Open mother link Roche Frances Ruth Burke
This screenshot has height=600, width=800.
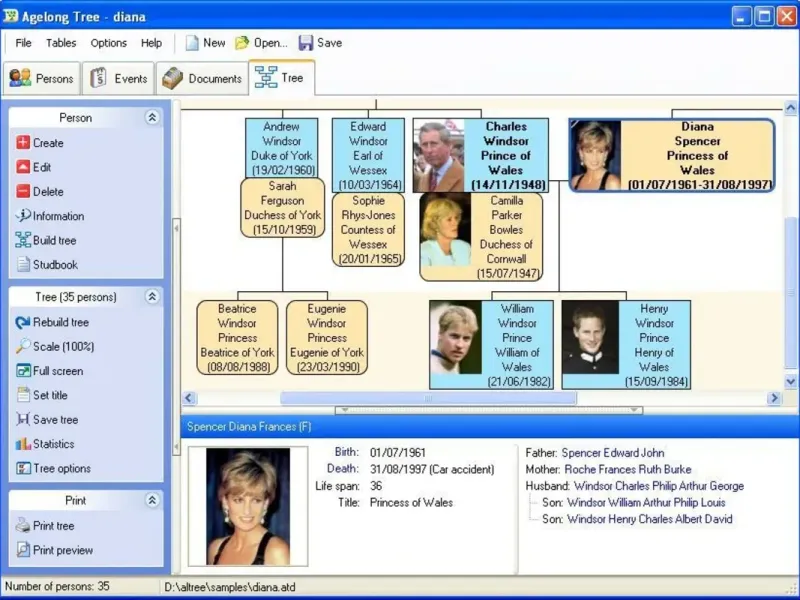point(628,469)
